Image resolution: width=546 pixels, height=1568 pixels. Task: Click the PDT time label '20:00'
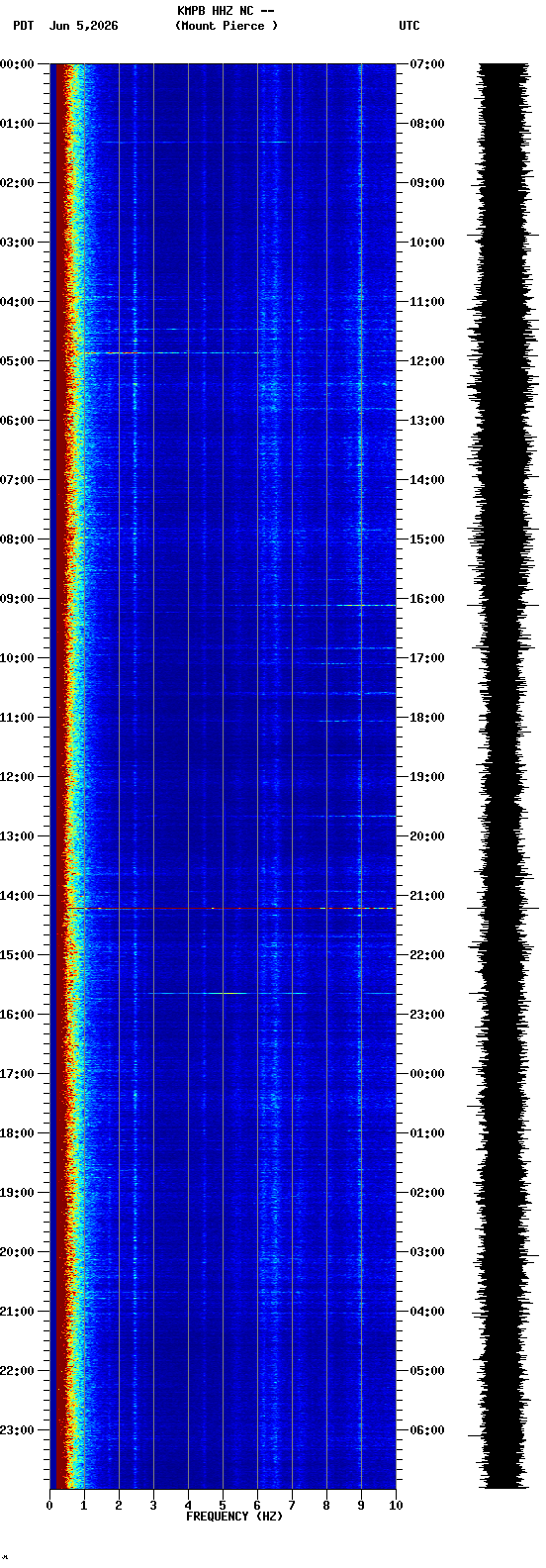click(x=17, y=1252)
